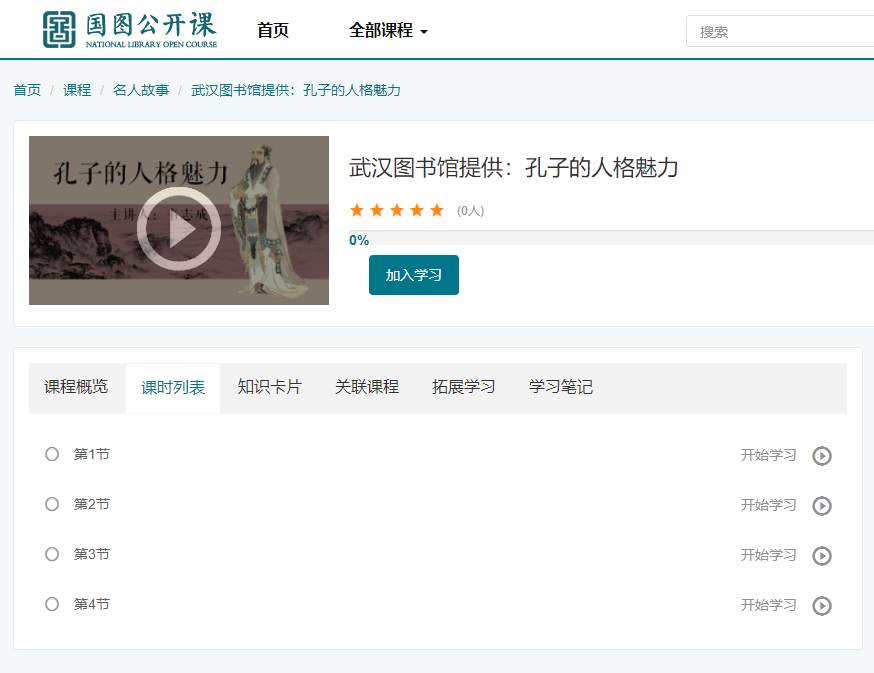Click 开始学习 for 第2节
The width and height of the screenshot is (874, 673).
[x=768, y=505]
